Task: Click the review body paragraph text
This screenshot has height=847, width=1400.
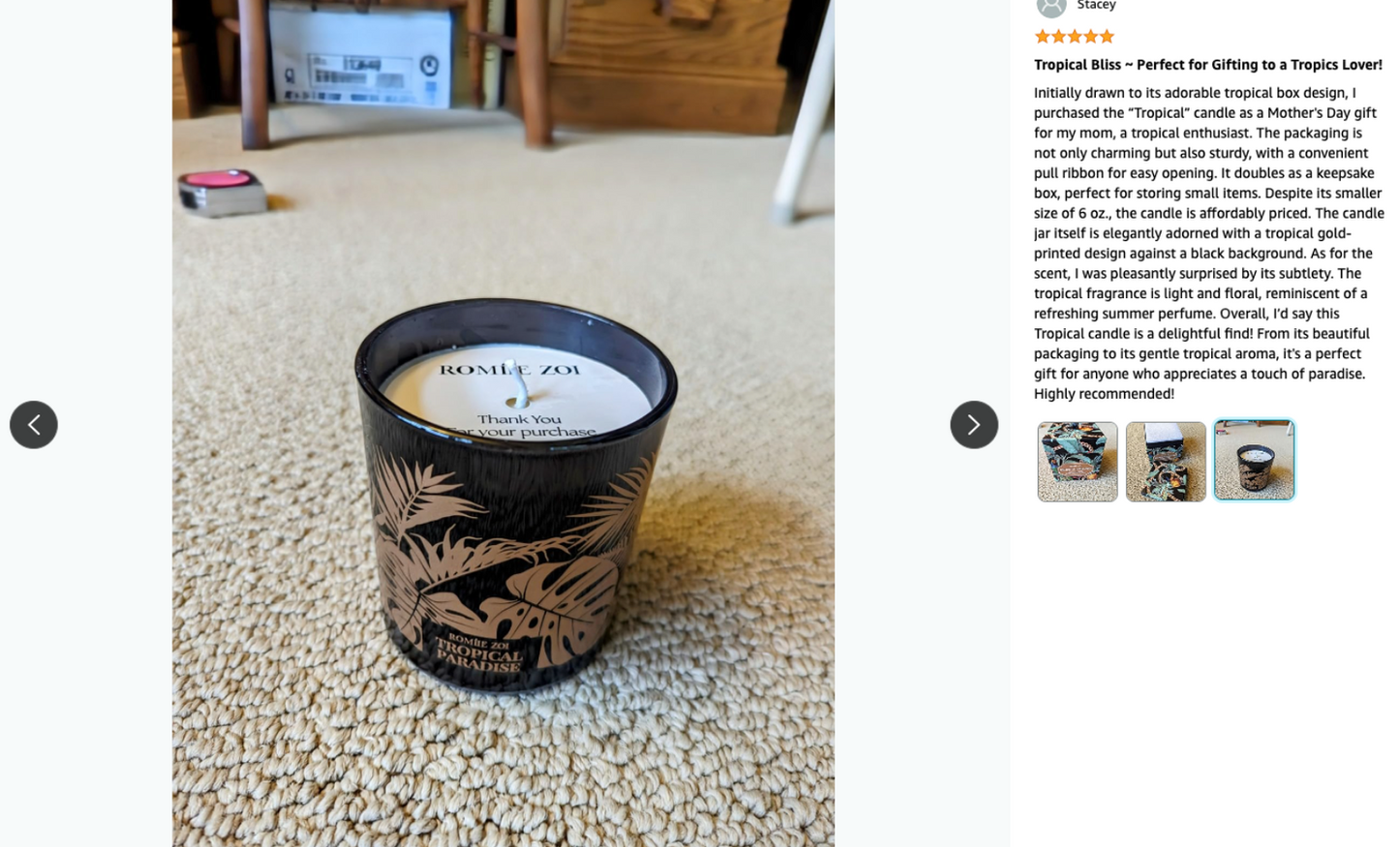Action: pyautogui.click(x=1208, y=243)
